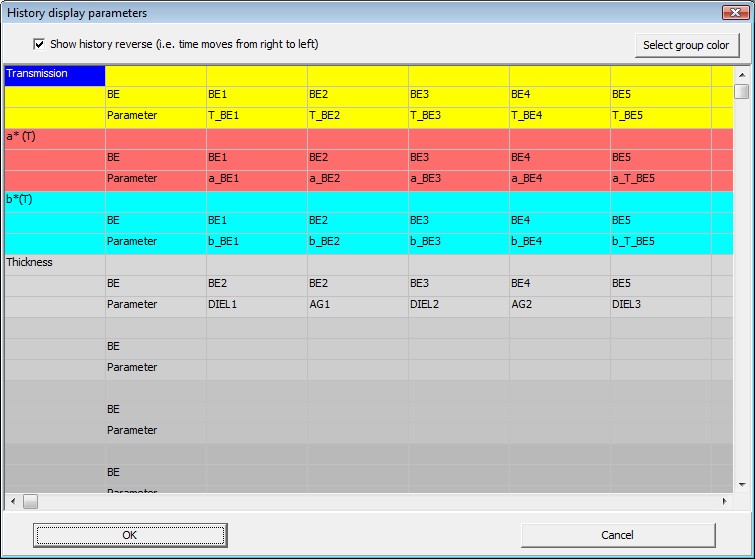Screen dimensions: 755x559
Task: Cancel the history display changes
Action: coord(617,535)
